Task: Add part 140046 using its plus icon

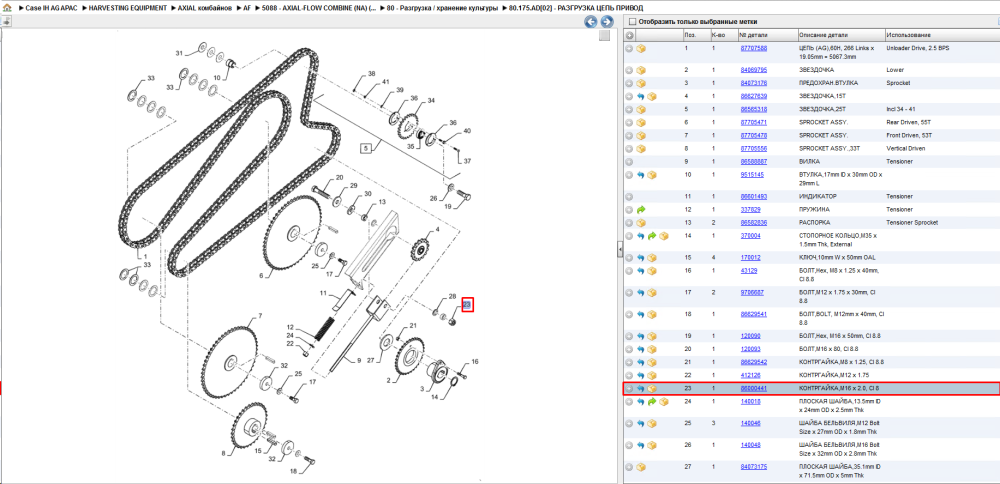Action: pyautogui.click(x=629, y=423)
